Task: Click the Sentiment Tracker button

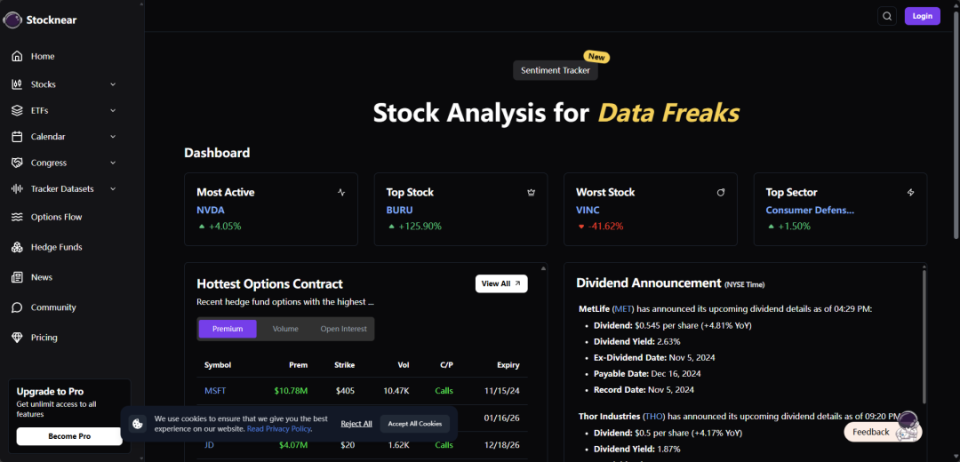Action: click(x=555, y=70)
